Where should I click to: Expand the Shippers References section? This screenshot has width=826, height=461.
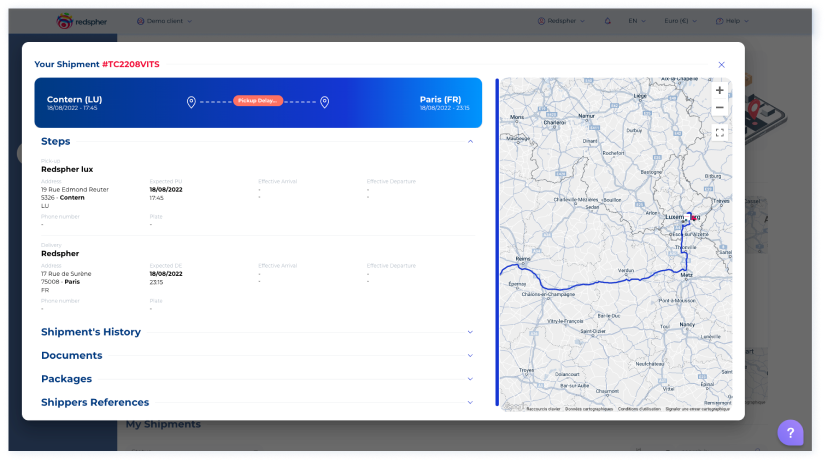pos(470,403)
